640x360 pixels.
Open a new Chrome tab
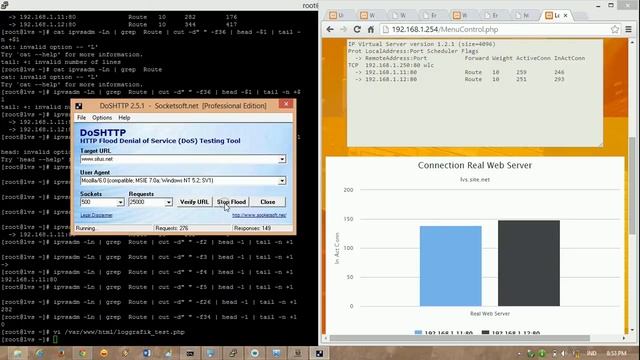(x=580, y=16)
